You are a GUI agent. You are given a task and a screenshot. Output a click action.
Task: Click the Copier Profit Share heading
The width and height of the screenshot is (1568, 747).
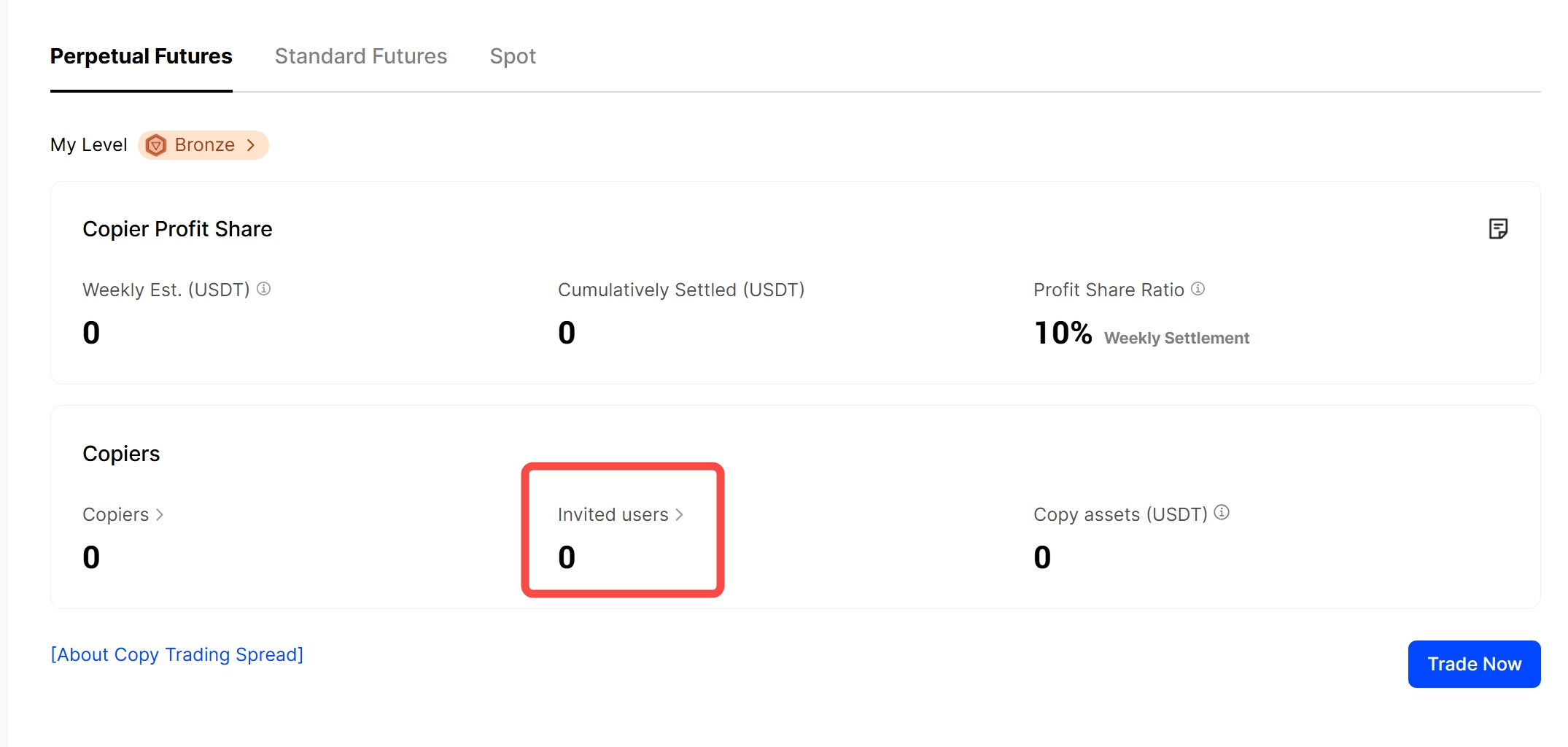pos(177,229)
